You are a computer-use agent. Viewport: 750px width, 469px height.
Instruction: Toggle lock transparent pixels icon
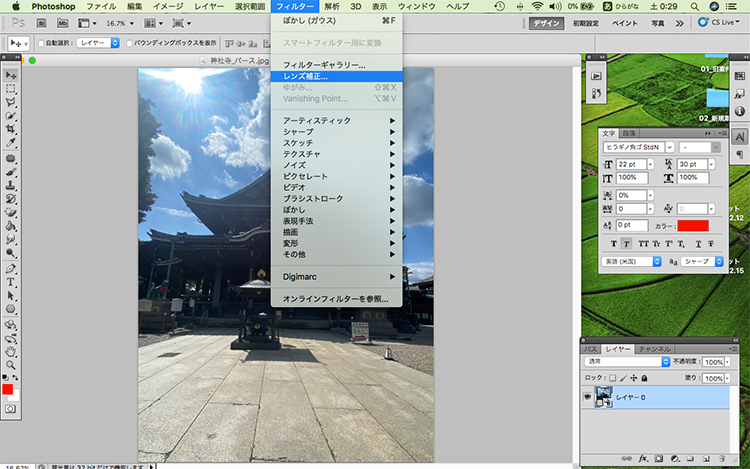coord(613,378)
